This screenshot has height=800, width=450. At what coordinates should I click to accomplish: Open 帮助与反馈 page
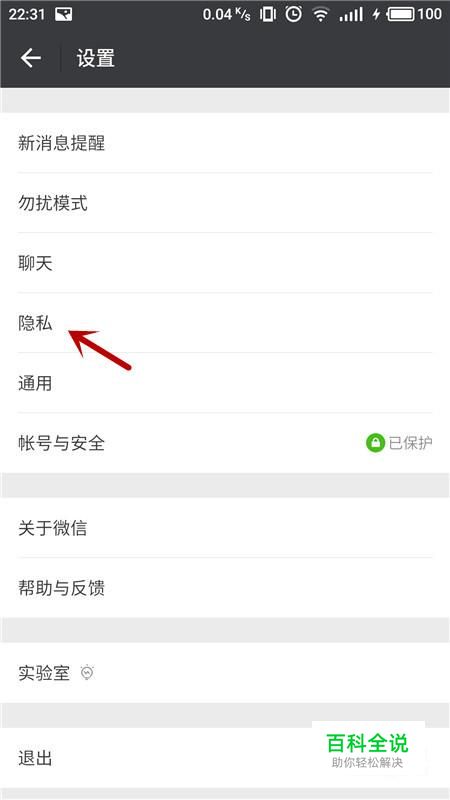[x=225, y=588]
